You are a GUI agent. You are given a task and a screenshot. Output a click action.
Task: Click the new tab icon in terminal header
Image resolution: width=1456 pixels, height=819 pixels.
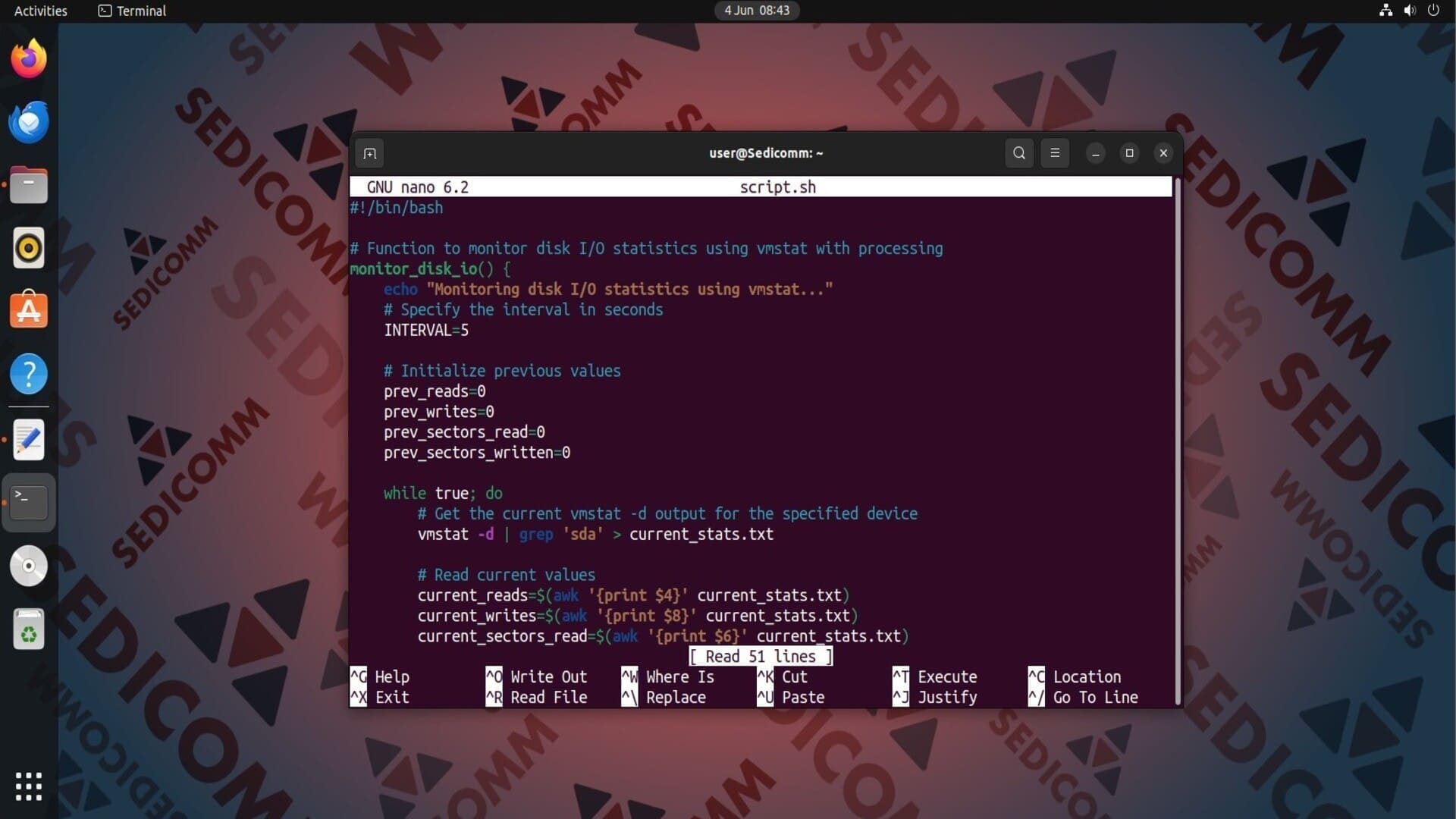[x=370, y=153]
